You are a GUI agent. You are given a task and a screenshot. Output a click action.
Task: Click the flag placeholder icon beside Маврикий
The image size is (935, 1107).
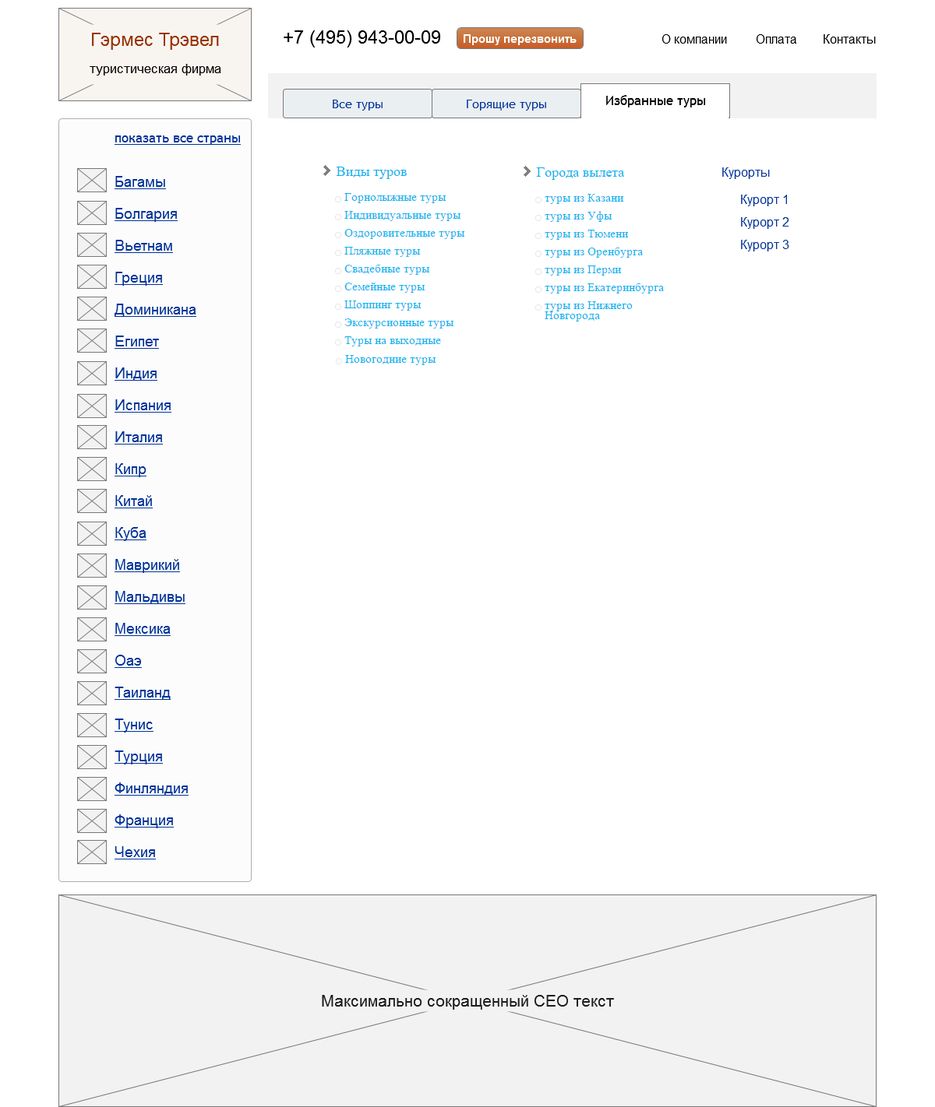(92, 564)
